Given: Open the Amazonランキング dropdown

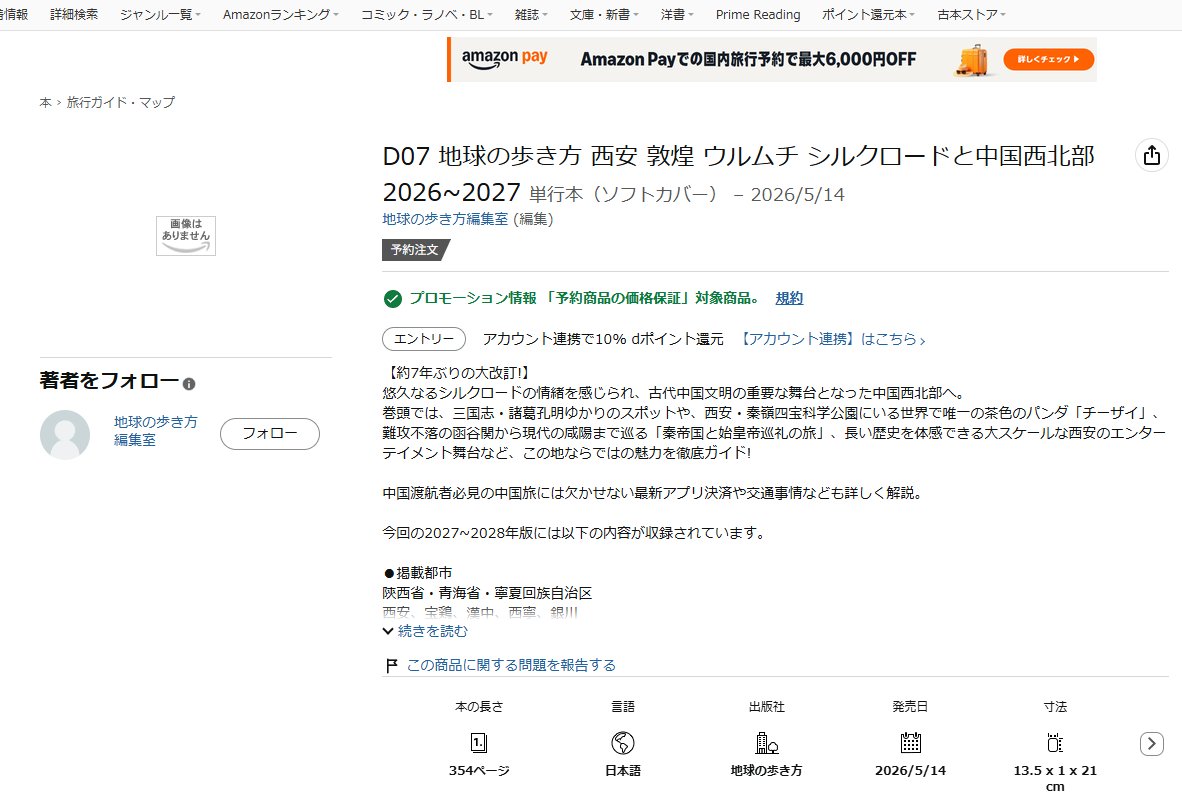Looking at the screenshot, I should point(280,14).
